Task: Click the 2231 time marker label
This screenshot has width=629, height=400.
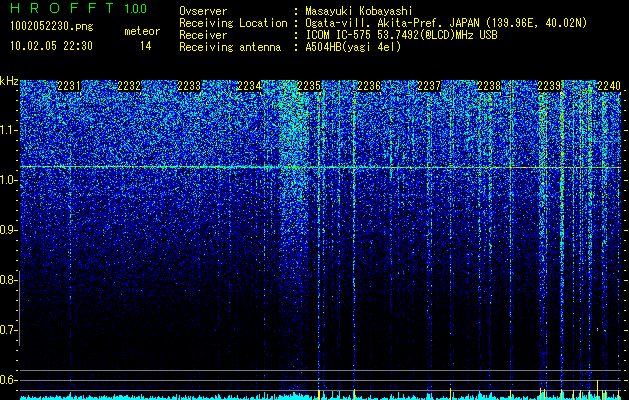Action: click(x=69, y=86)
